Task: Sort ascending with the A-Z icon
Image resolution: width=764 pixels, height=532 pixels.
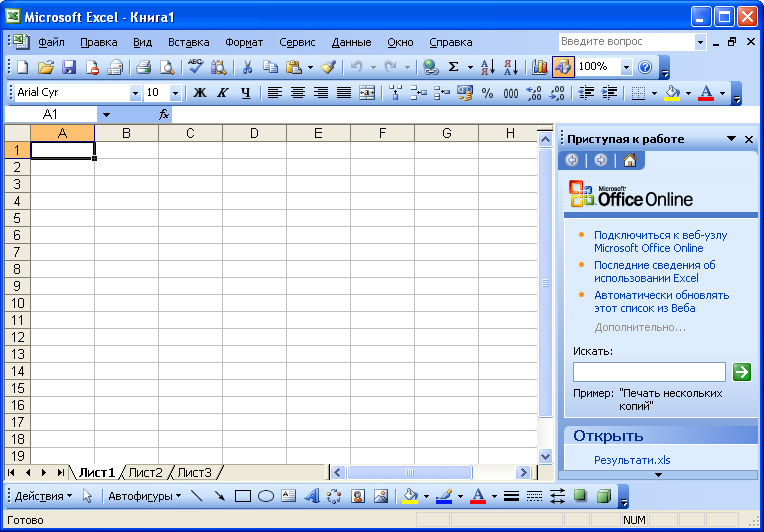Action: tap(487, 67)
